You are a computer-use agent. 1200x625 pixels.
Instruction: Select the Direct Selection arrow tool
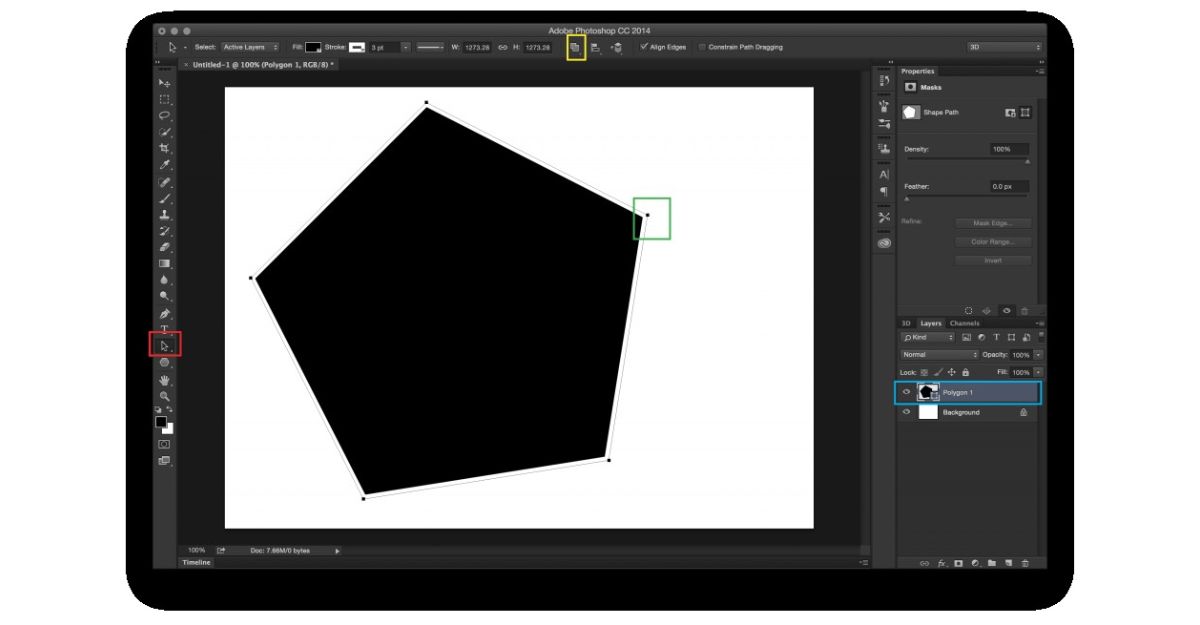[x=164, y=346]
